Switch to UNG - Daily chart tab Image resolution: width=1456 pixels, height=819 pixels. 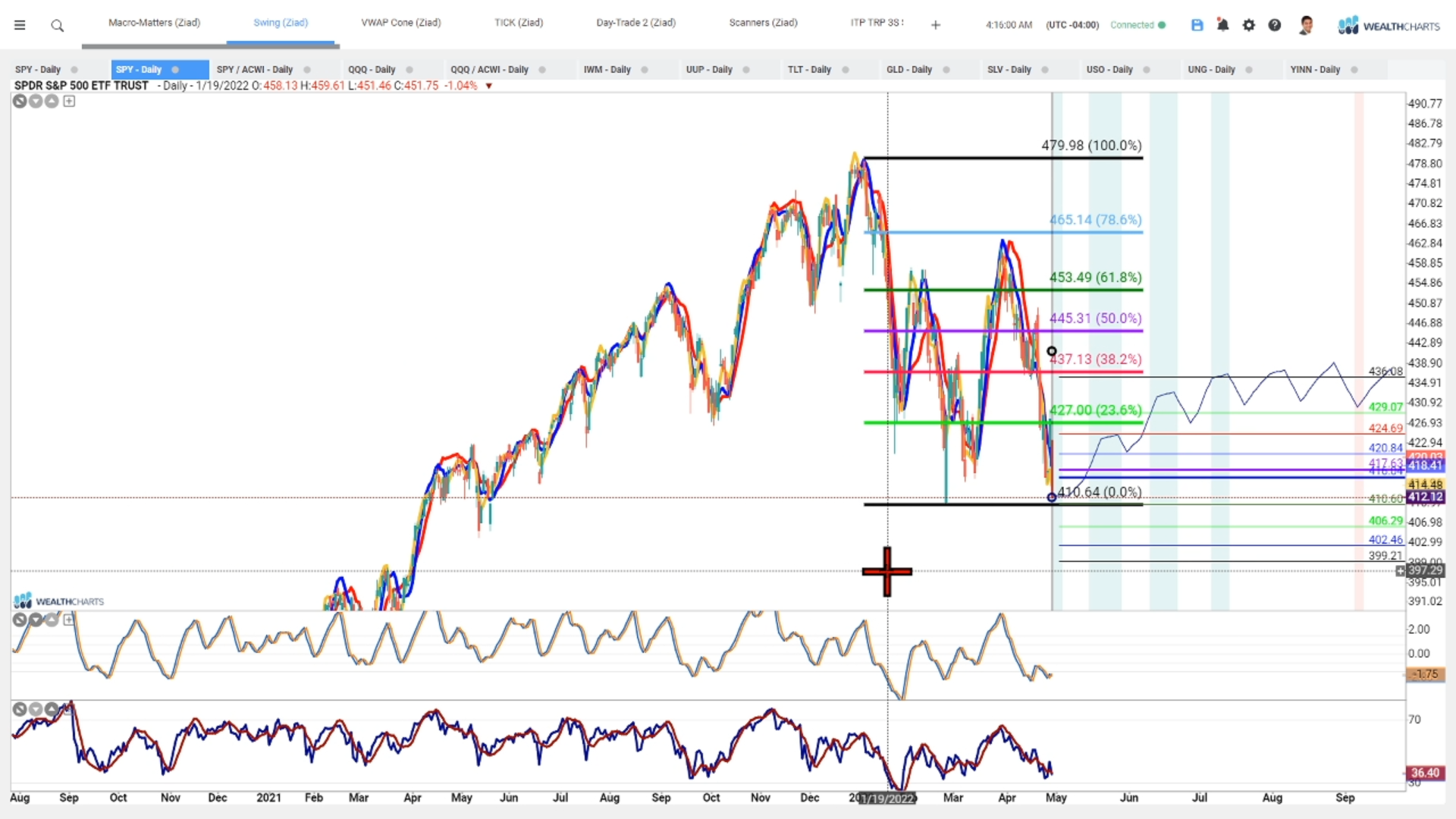(x=1211, y=70)
